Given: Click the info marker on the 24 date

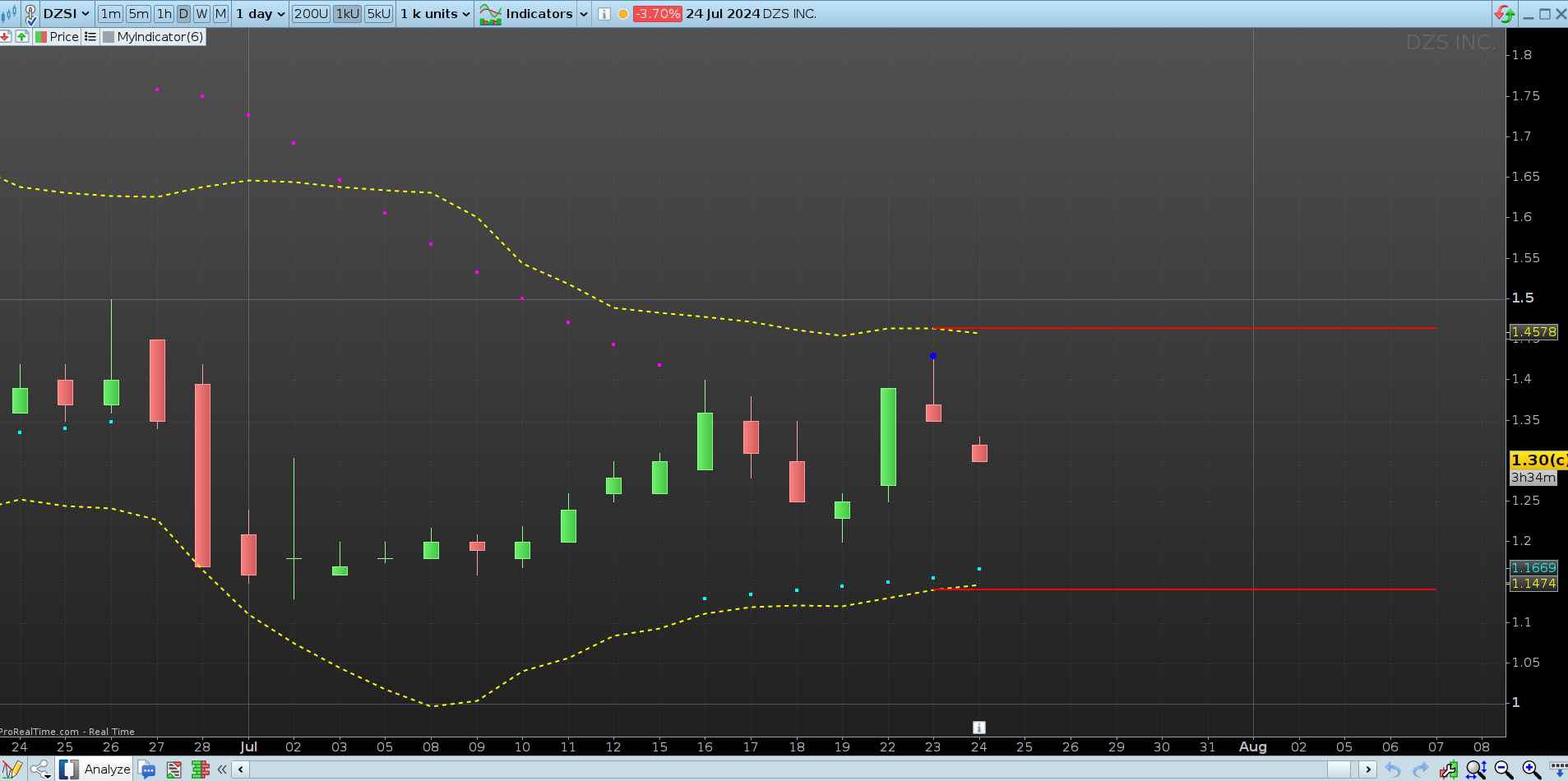Looking at the screenshot, I should [x=978, y=728].
